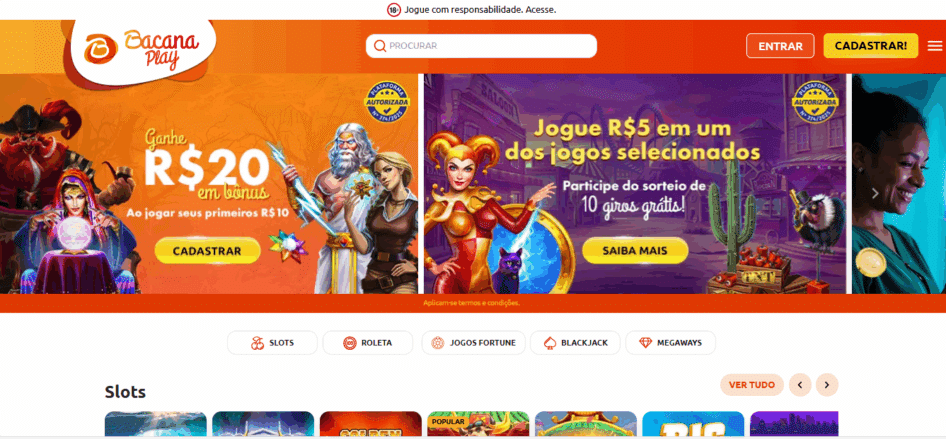946x439 pixels.
Task: Show next Slots games with right chevron
Action: (827, 385)
